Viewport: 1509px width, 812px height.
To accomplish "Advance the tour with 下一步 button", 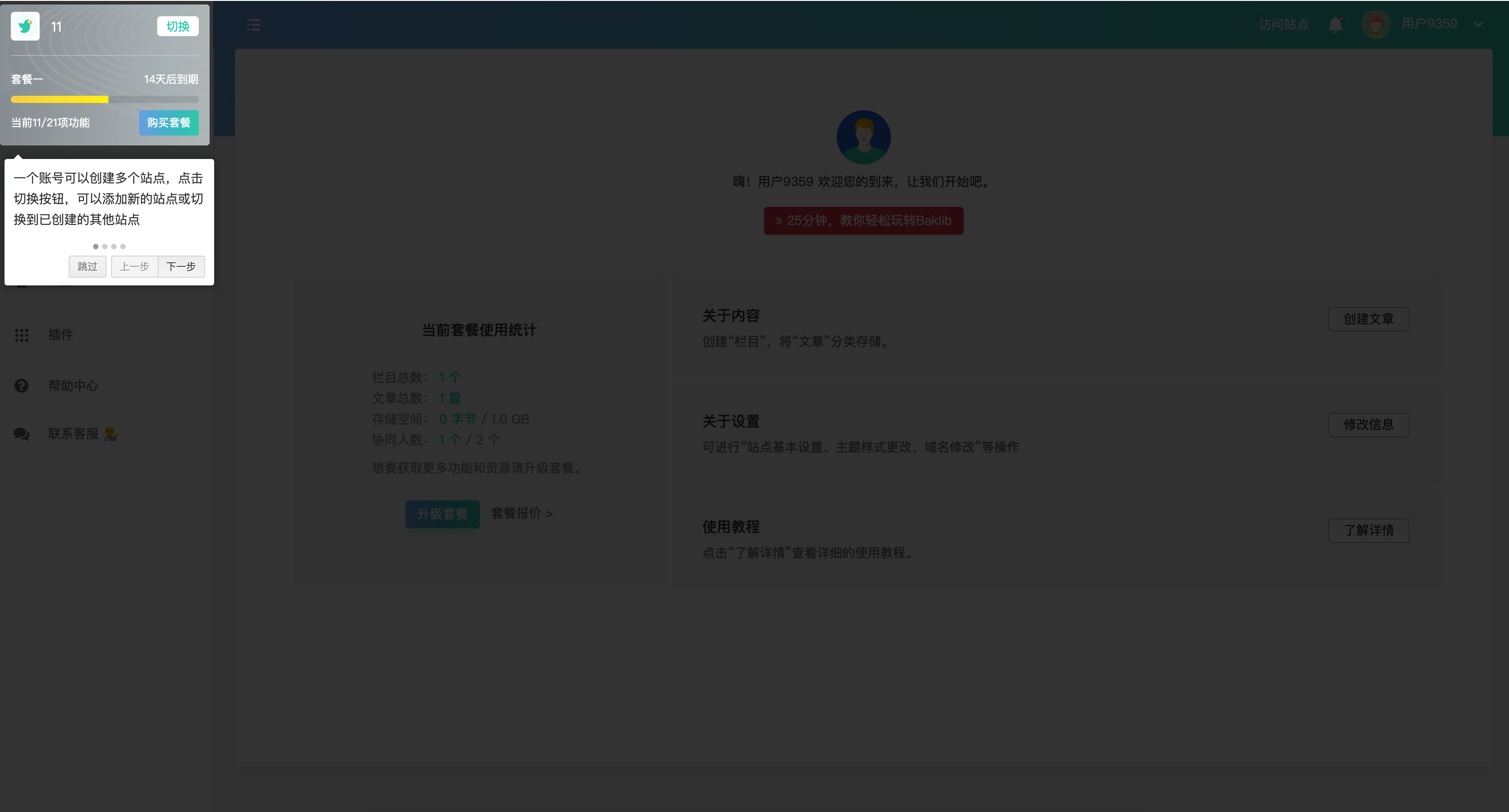I will 181,267.
